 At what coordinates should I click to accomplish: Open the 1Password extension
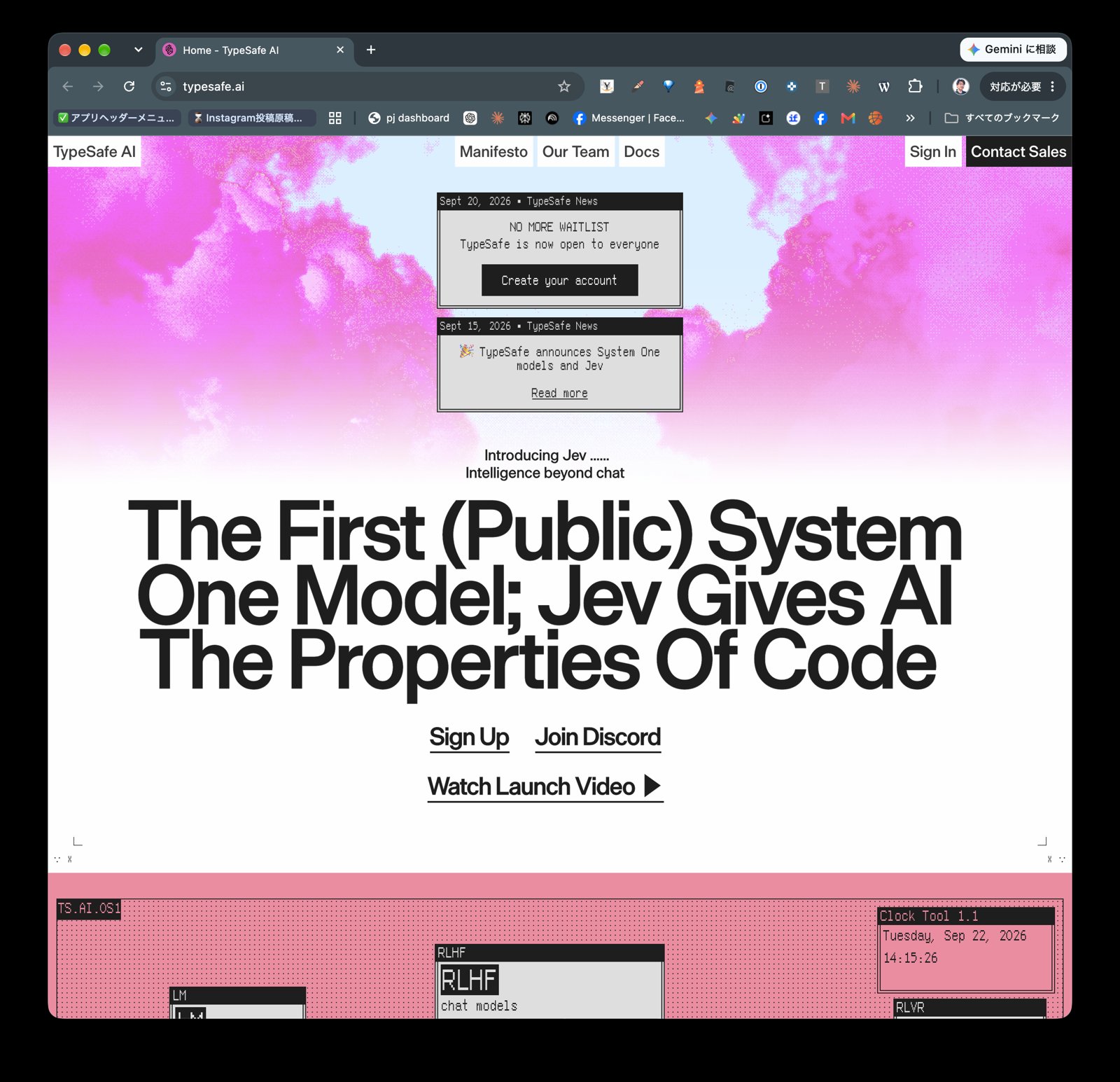[761, 86]
